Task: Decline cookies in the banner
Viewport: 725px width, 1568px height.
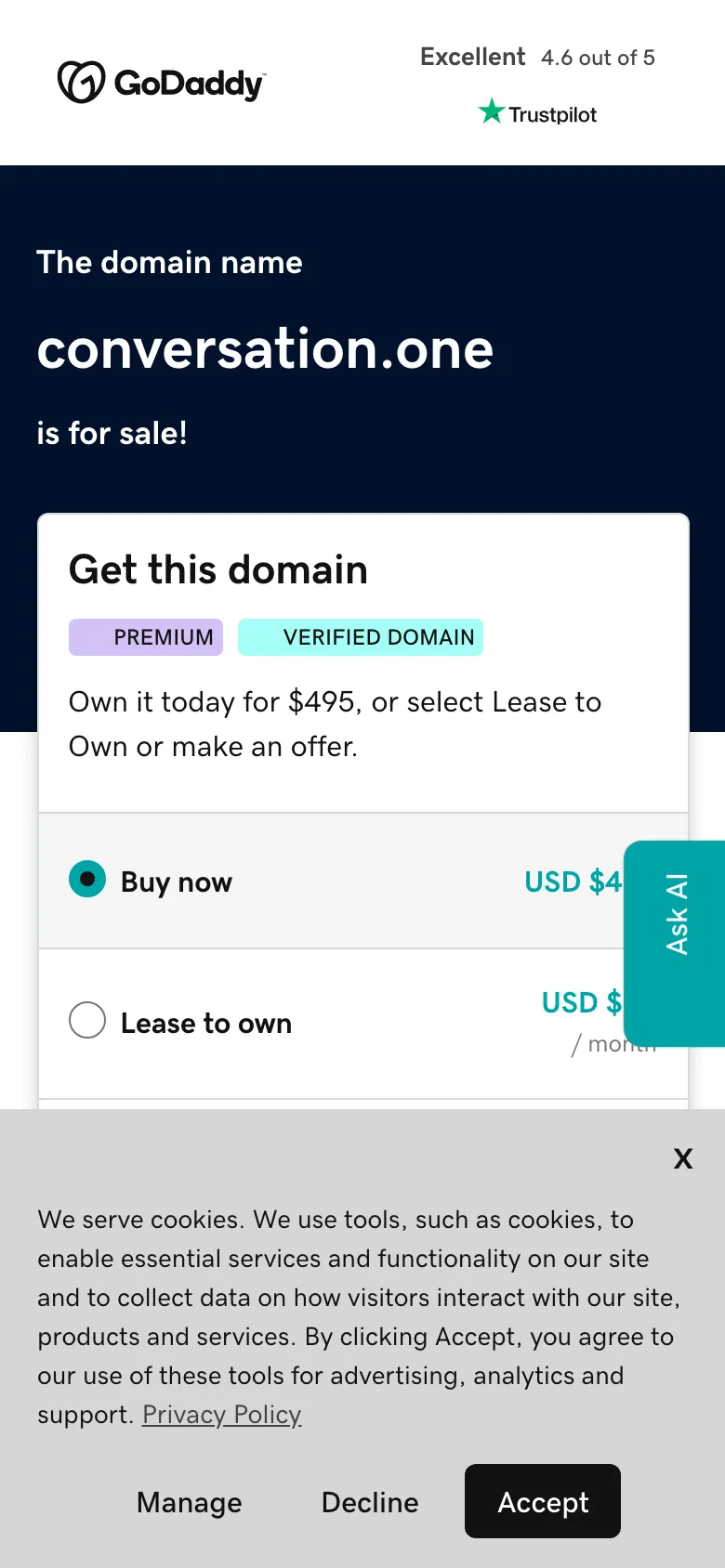Action: [x=370, y=1502]
